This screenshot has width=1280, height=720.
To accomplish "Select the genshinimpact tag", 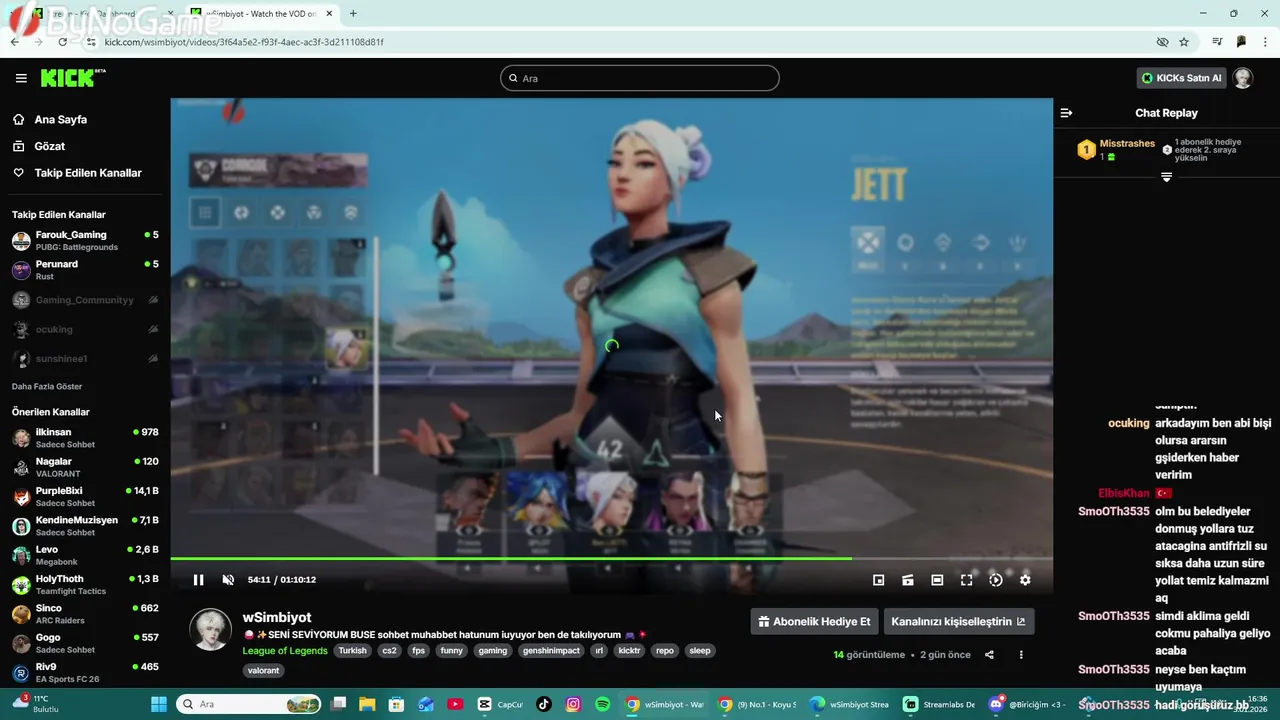I will [551, 651].
